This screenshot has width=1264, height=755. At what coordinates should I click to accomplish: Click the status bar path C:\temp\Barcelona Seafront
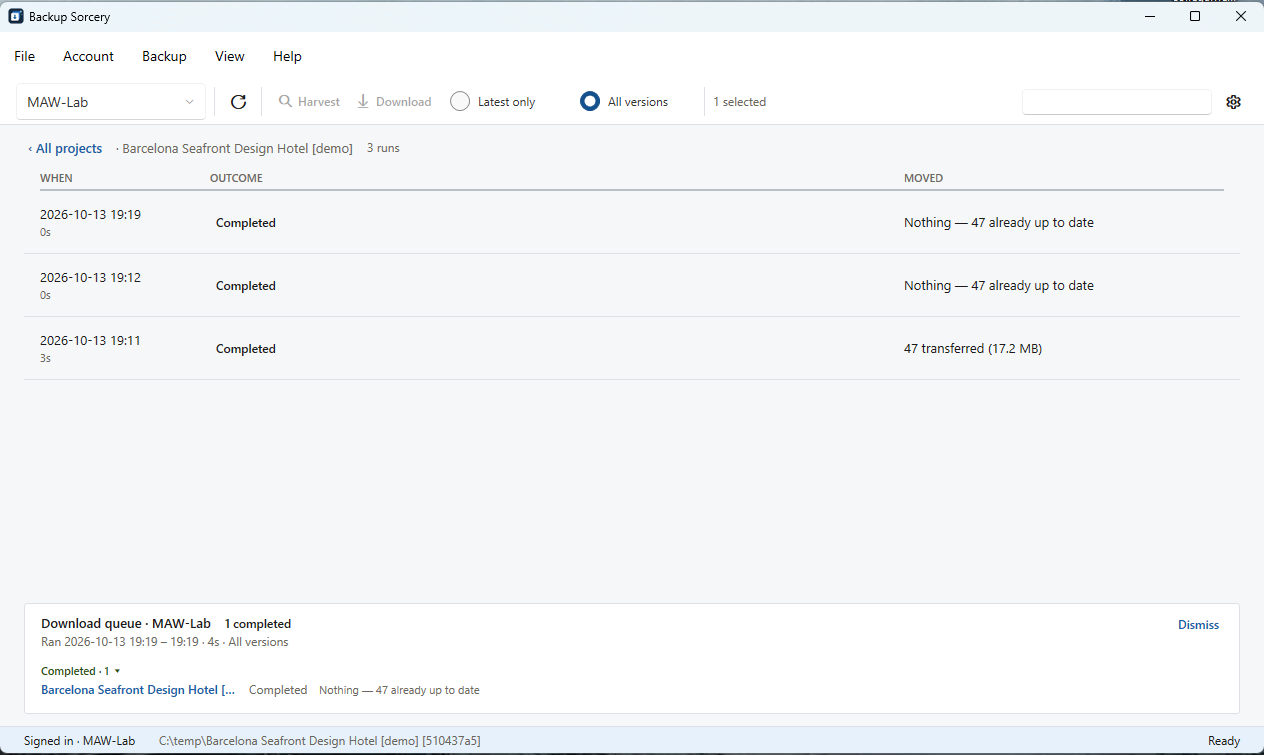(320, 741)
